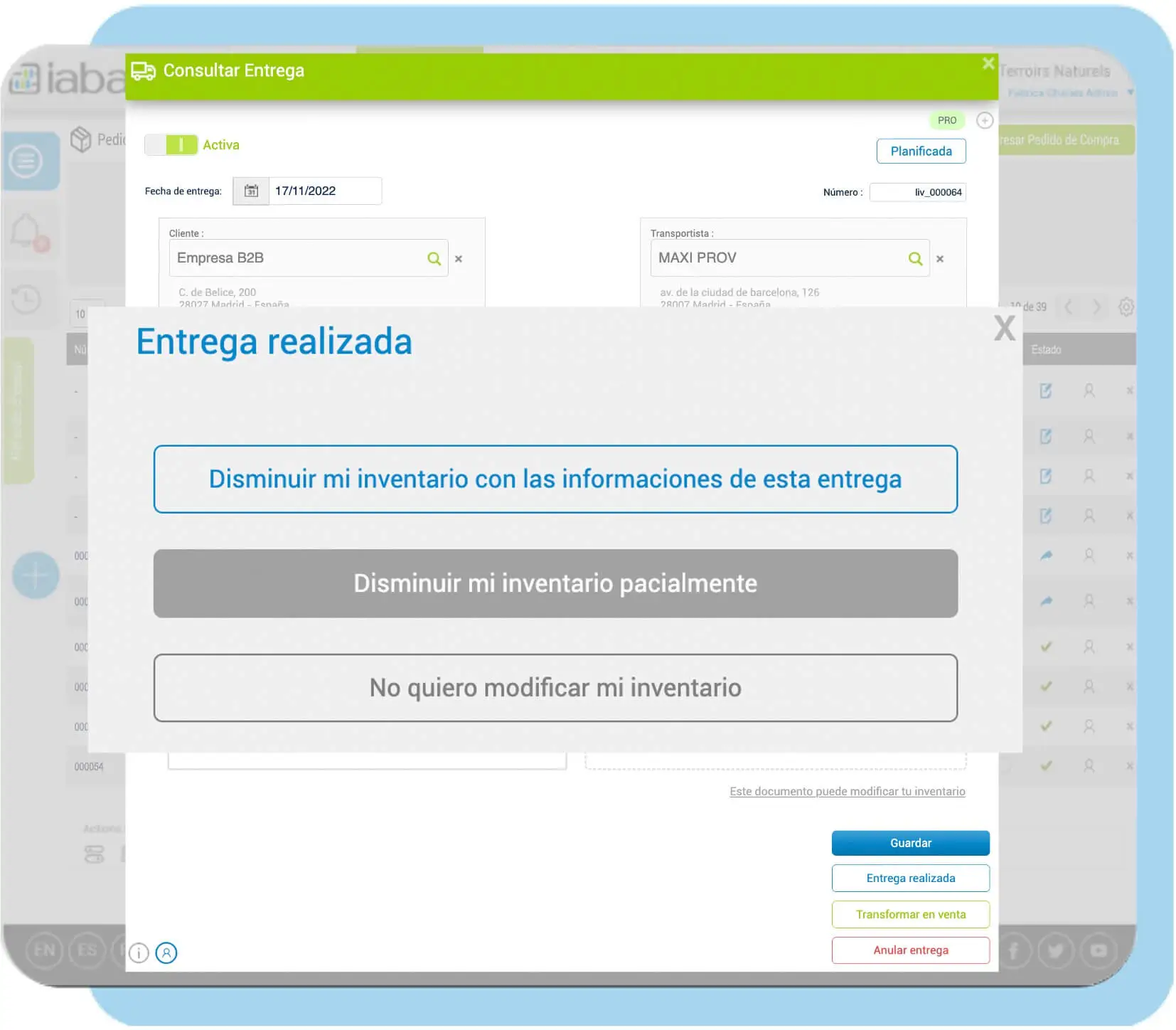The width and height of the screenshot is (1176, 1030).
Task: Edit the delivery date 17/11/2022 field
Action: [325, 191]
